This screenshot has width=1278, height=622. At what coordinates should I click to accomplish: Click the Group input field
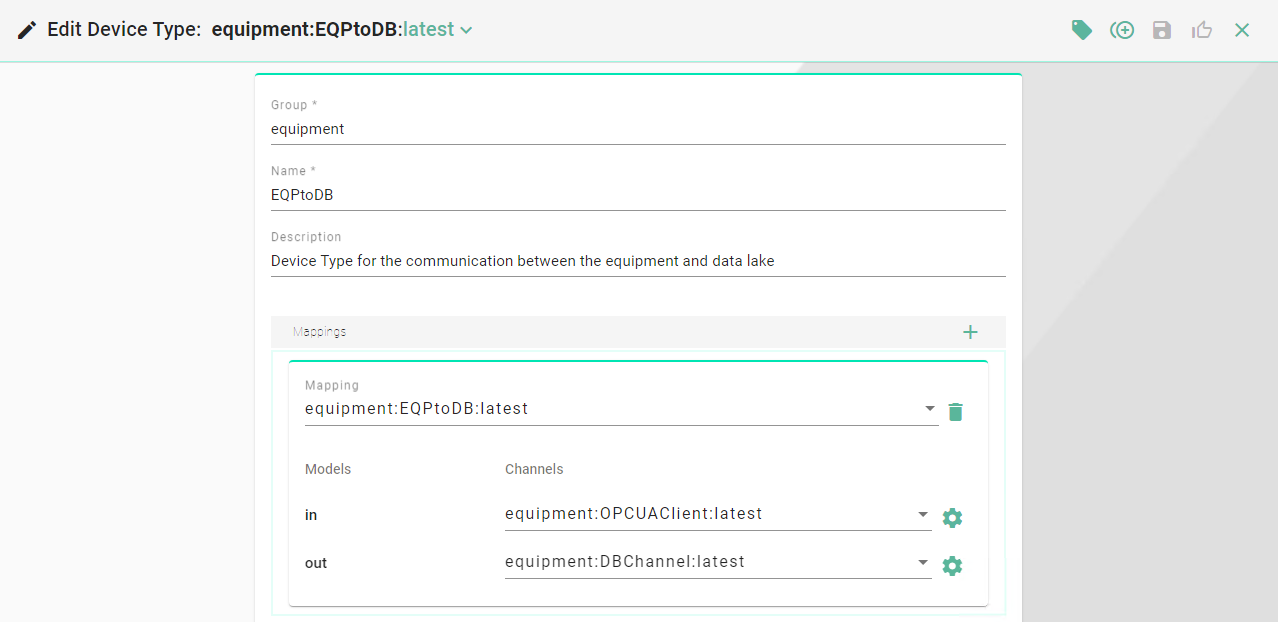coord(637,129)
